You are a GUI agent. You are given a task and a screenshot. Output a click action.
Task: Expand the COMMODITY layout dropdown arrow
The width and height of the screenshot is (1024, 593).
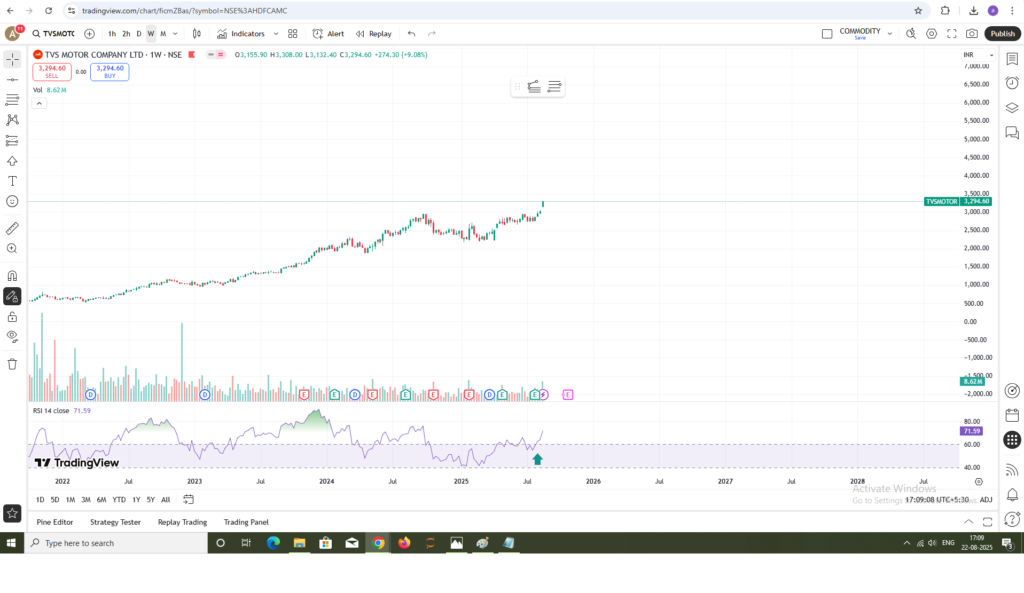889,34
